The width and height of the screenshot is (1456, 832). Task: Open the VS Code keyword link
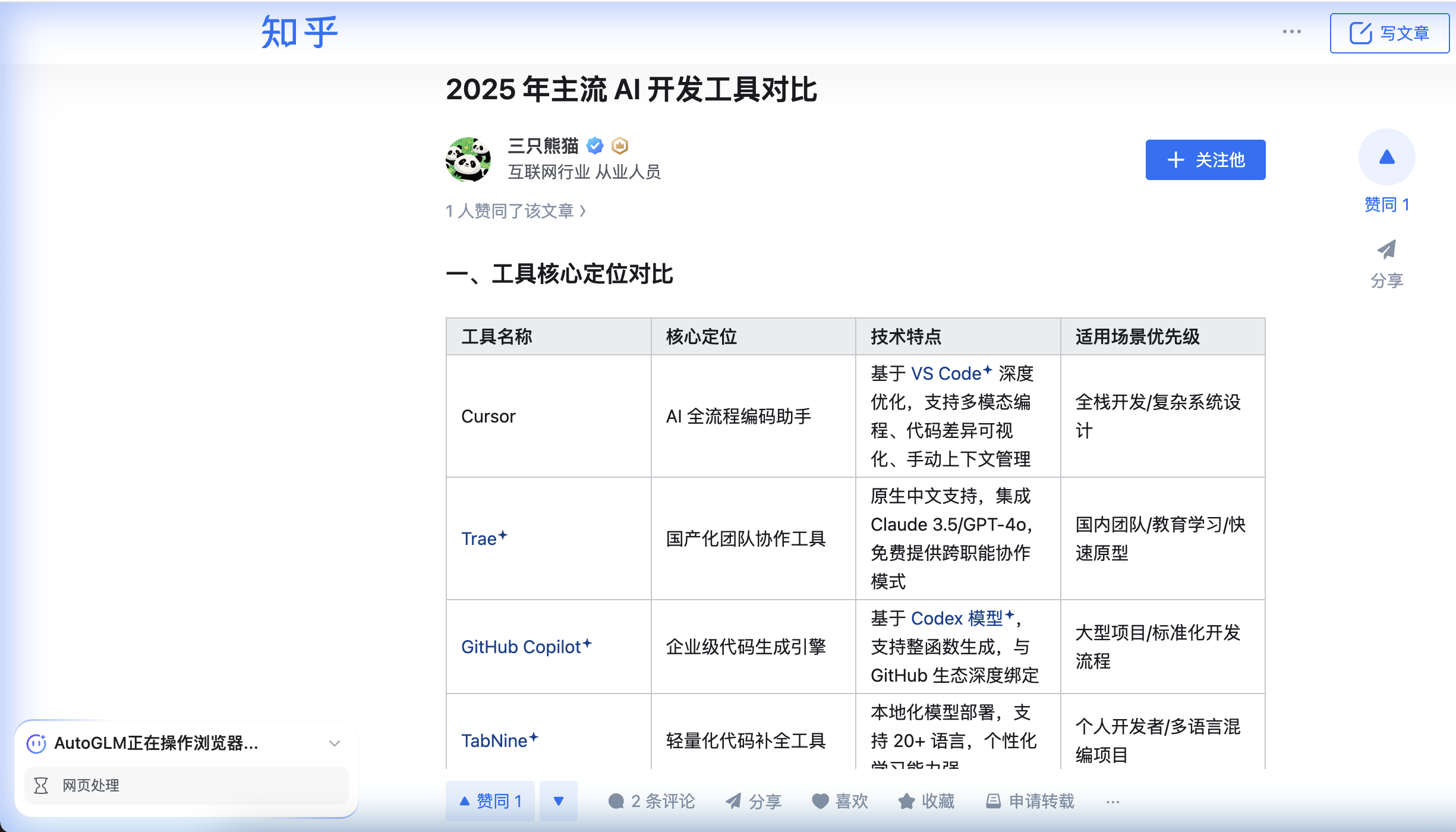click(951, 373)
